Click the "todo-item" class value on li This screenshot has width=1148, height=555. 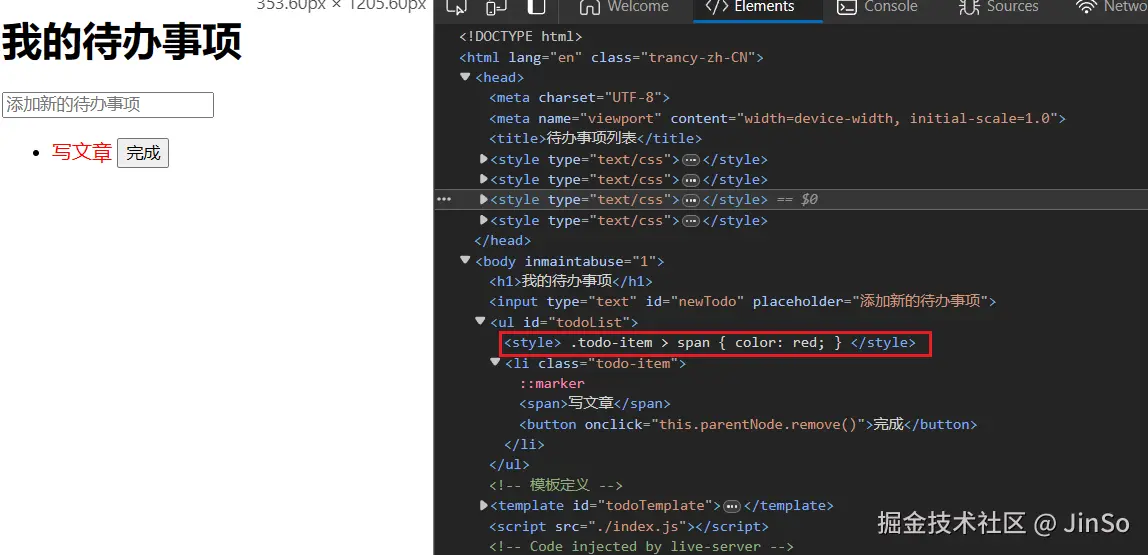tap(634, 363)
